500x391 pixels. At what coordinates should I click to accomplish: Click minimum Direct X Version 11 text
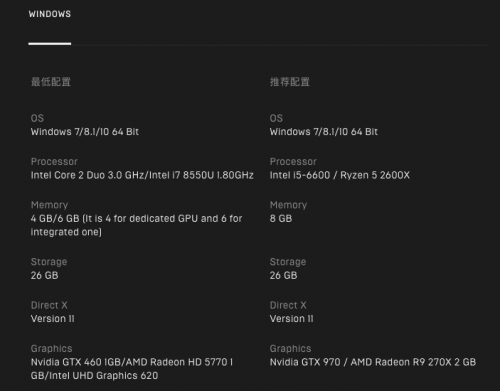(x=53, y=319)
